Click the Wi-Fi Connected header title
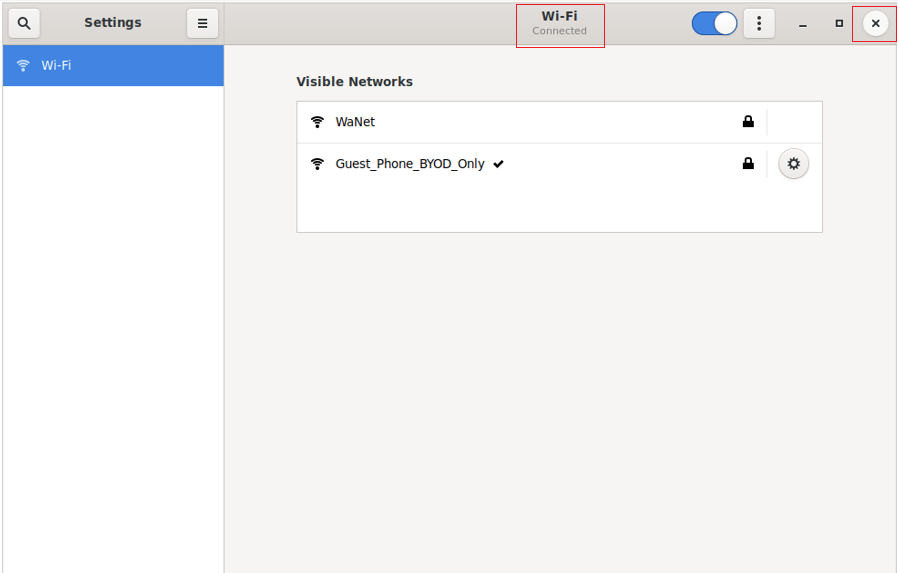 (x=560, y=23)
